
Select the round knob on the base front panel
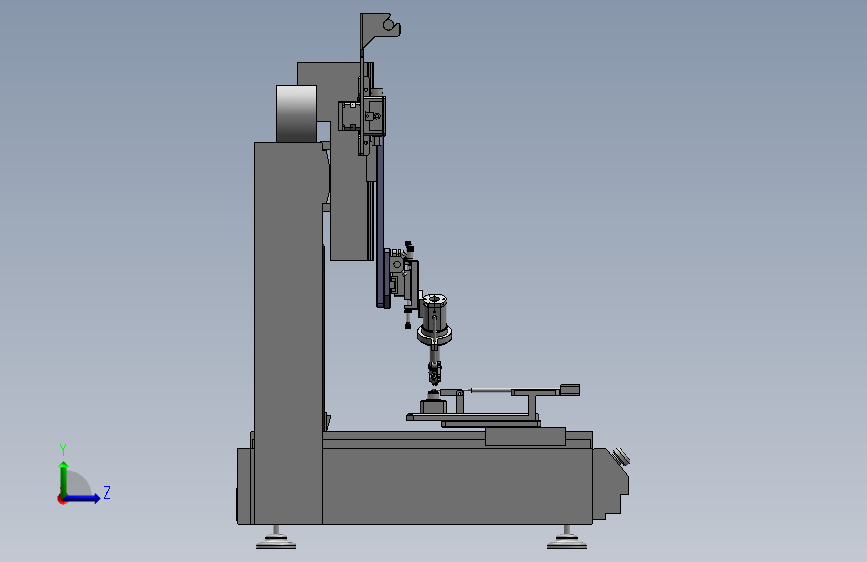(621, 457)
